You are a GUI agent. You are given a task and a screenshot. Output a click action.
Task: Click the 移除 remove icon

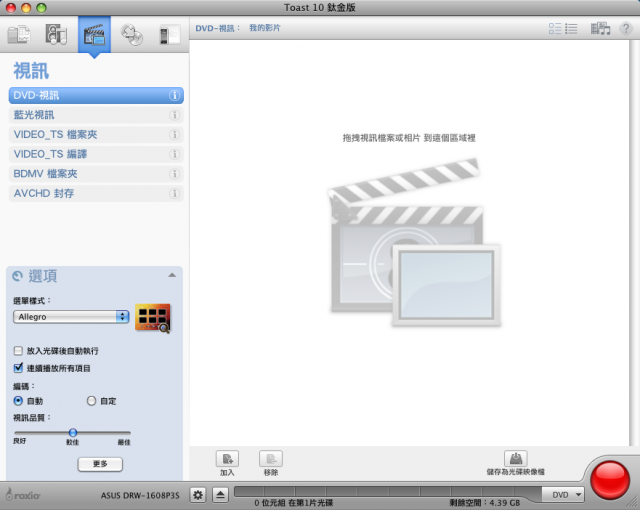tap(271, 459)
